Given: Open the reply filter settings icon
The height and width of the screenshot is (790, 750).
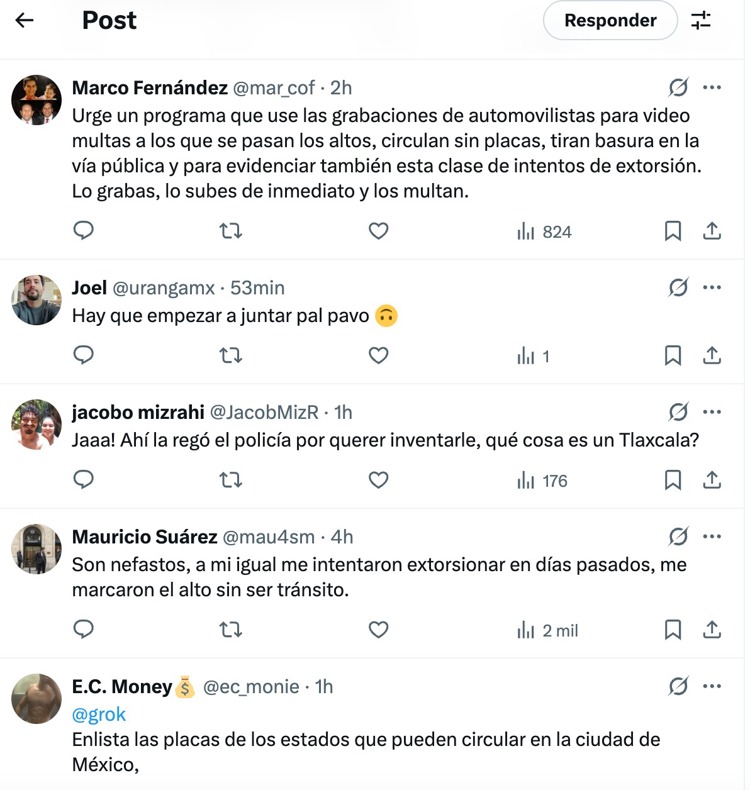Looking at the screenshot, I should tap(701, 20).
